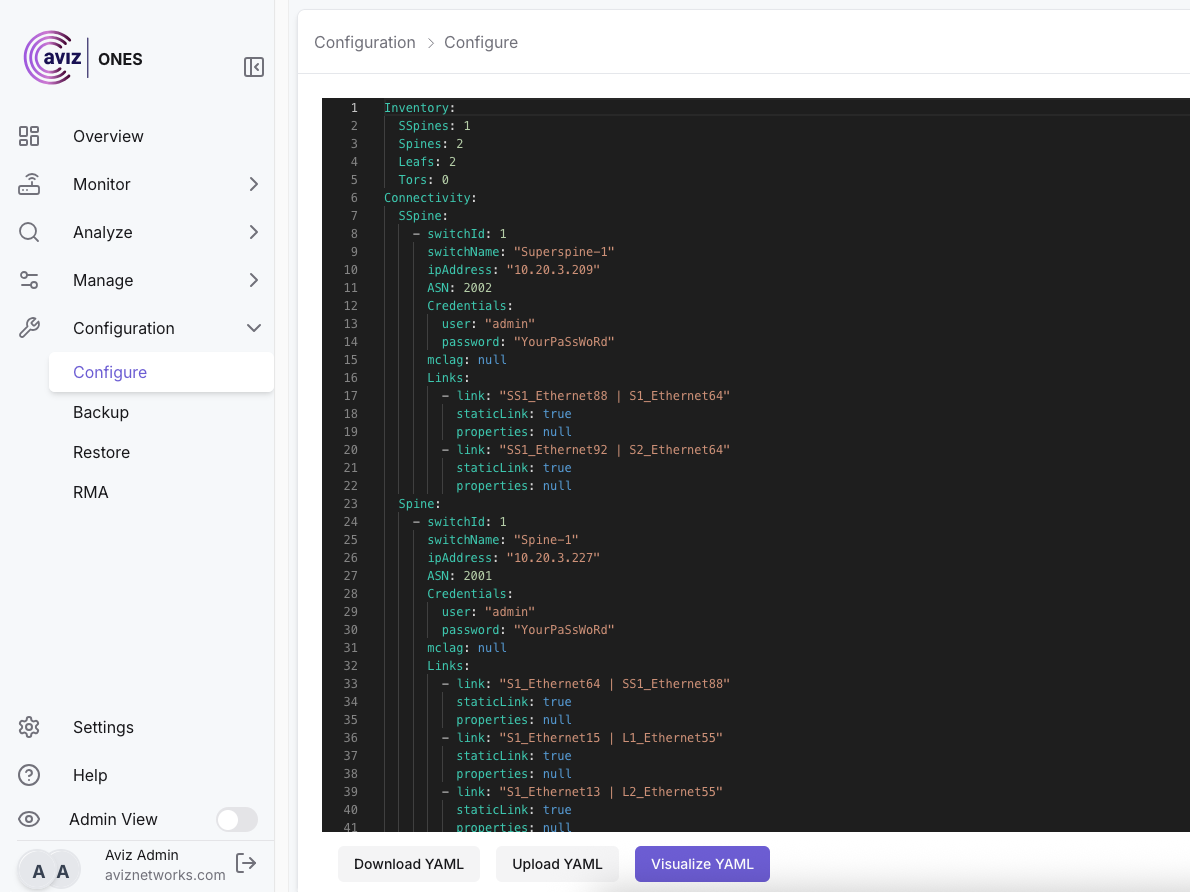Screen dimensions: 1190x892
Task: Open the Overview page
Action: tap(108, 136)
